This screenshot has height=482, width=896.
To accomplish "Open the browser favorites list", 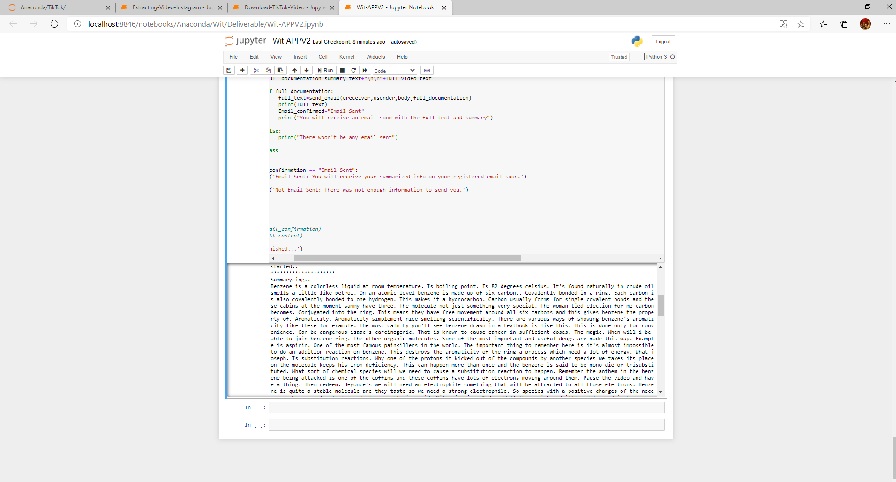I will [x=823, y=24].
